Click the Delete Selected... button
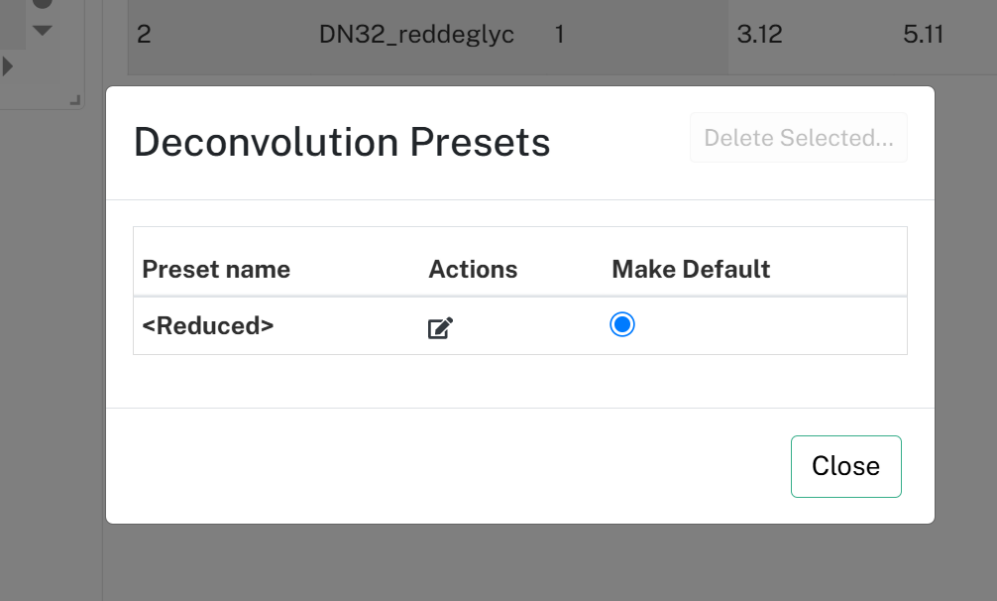The image size is (997, 601). 799,137
